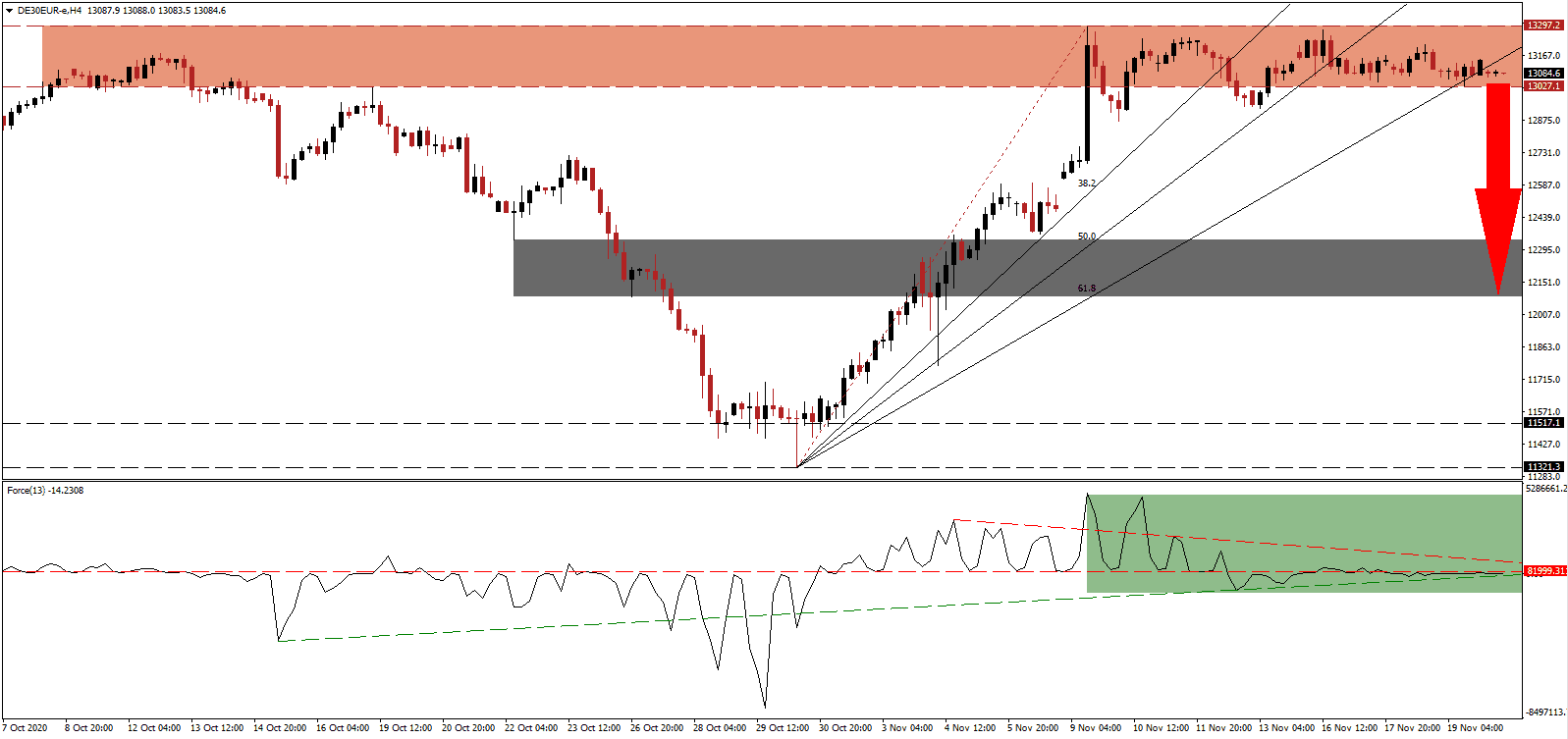The image size is (1568, 739).
Task: Click the 7 Oct 2020 date label
Action: 25,728
